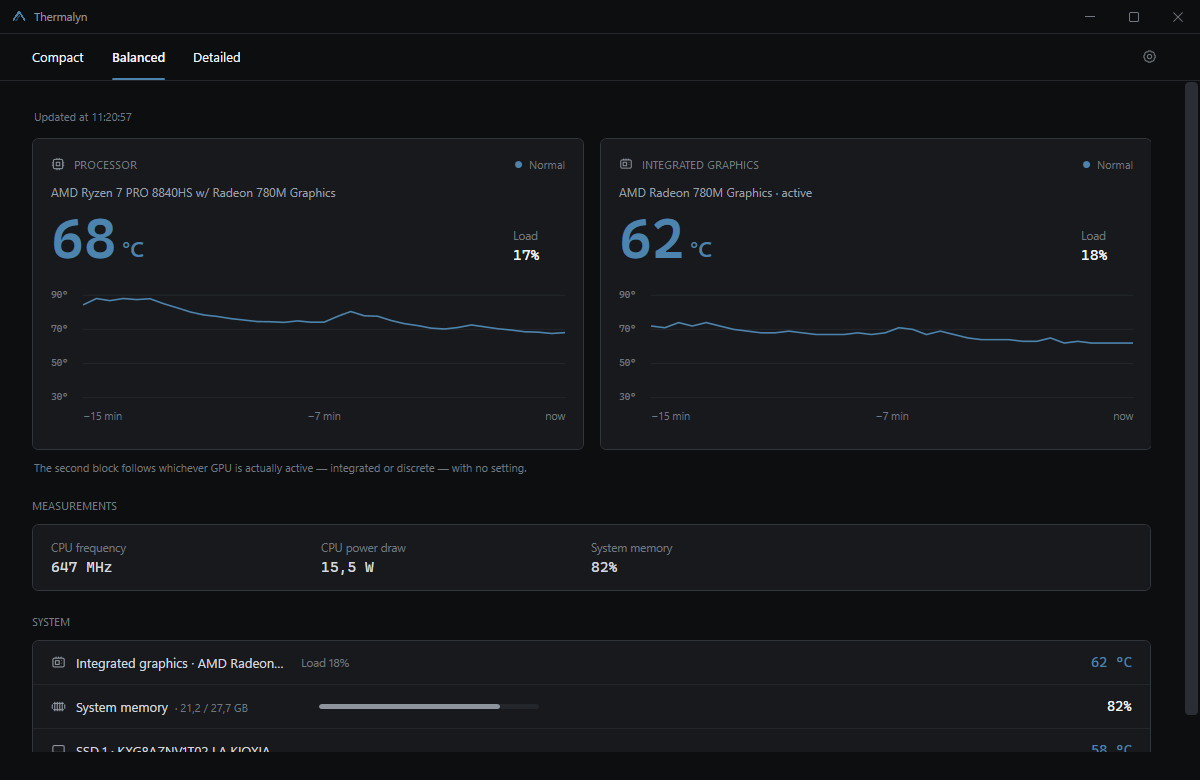
Task: Click the Processor chip icon
Action: (x=58, y=164)
